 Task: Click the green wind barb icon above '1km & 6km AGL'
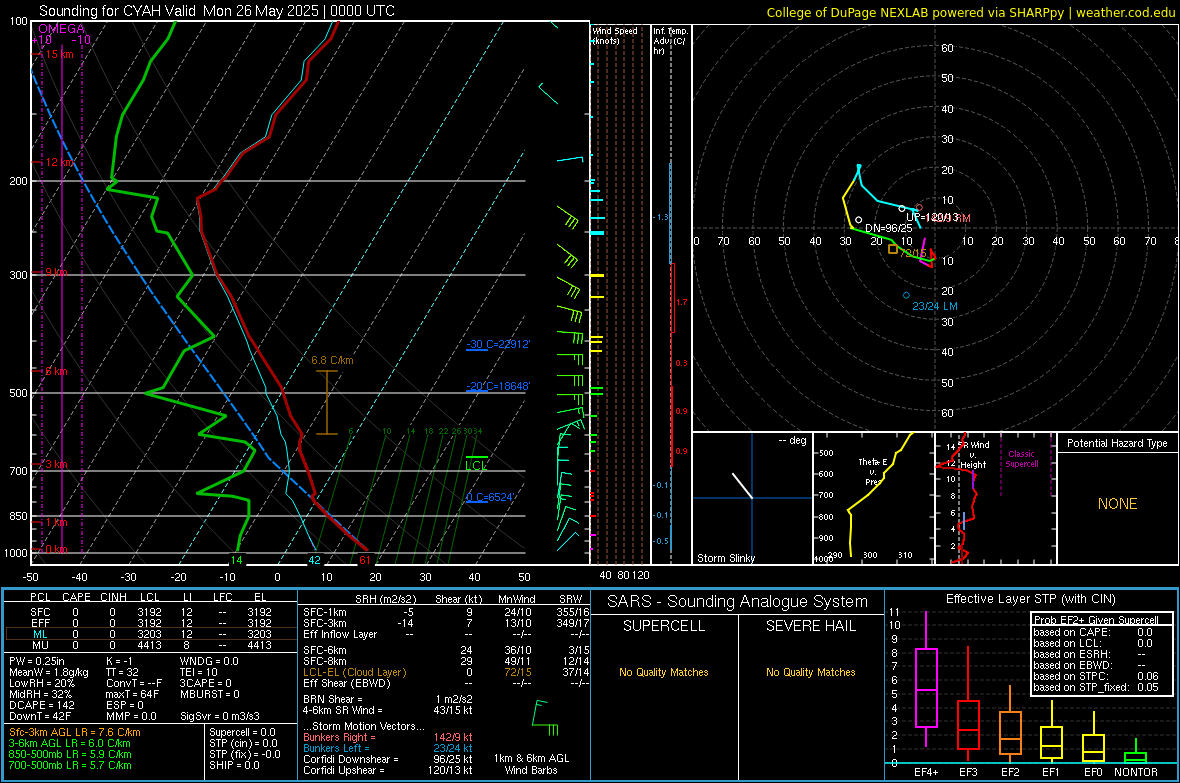point(545,717)
